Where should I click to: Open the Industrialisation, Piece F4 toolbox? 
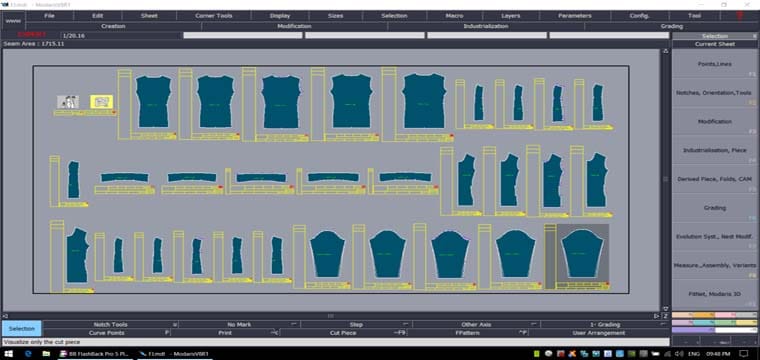[x=715, y=150]
